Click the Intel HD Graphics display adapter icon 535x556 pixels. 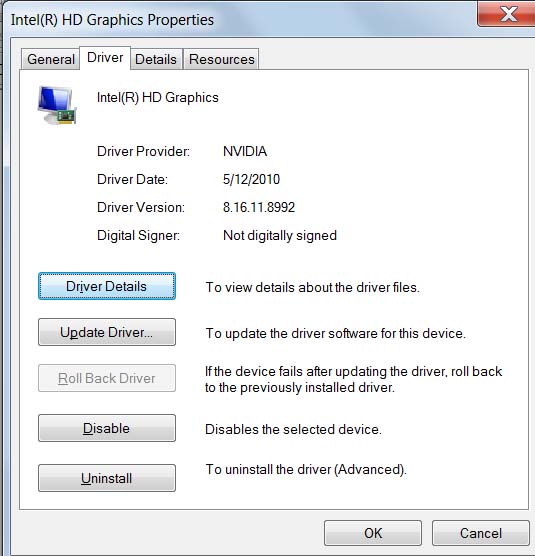(57, 105)
